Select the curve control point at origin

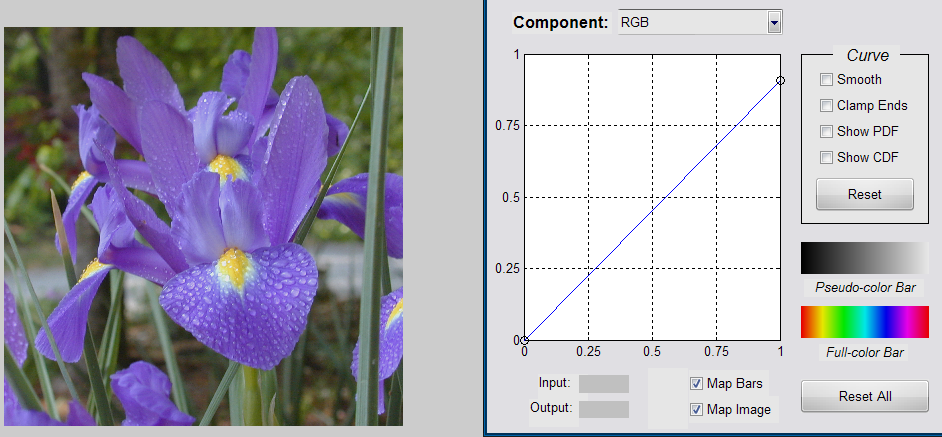click(x=524, y=340)
